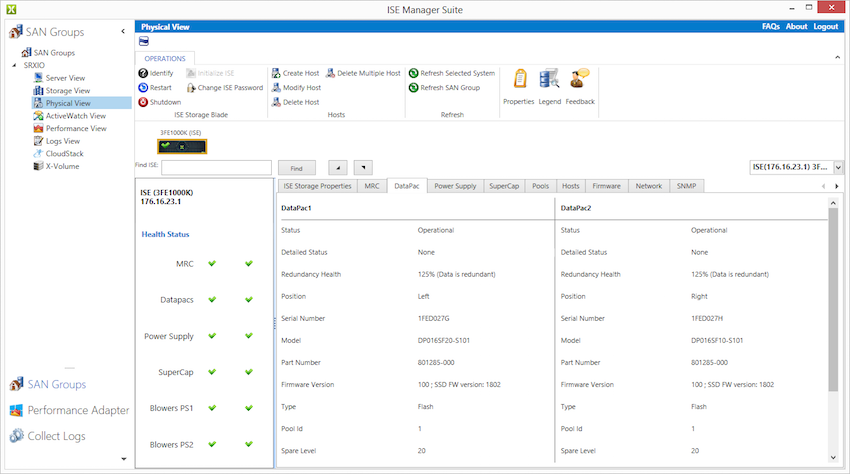Screen dimensions: 850x474
Task: Collapse the SRXIO tree node
Action: coord(15,65)
